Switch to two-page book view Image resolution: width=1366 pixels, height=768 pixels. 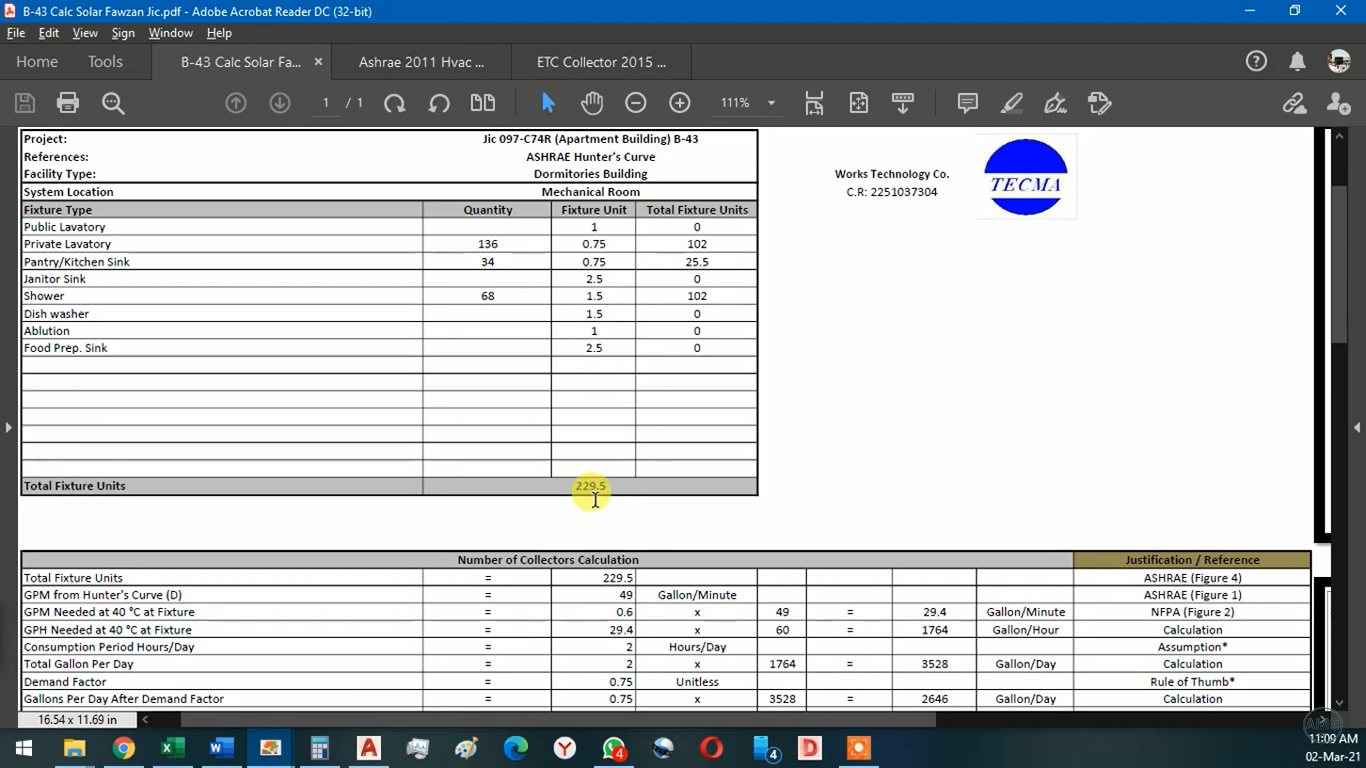point(483,102)
